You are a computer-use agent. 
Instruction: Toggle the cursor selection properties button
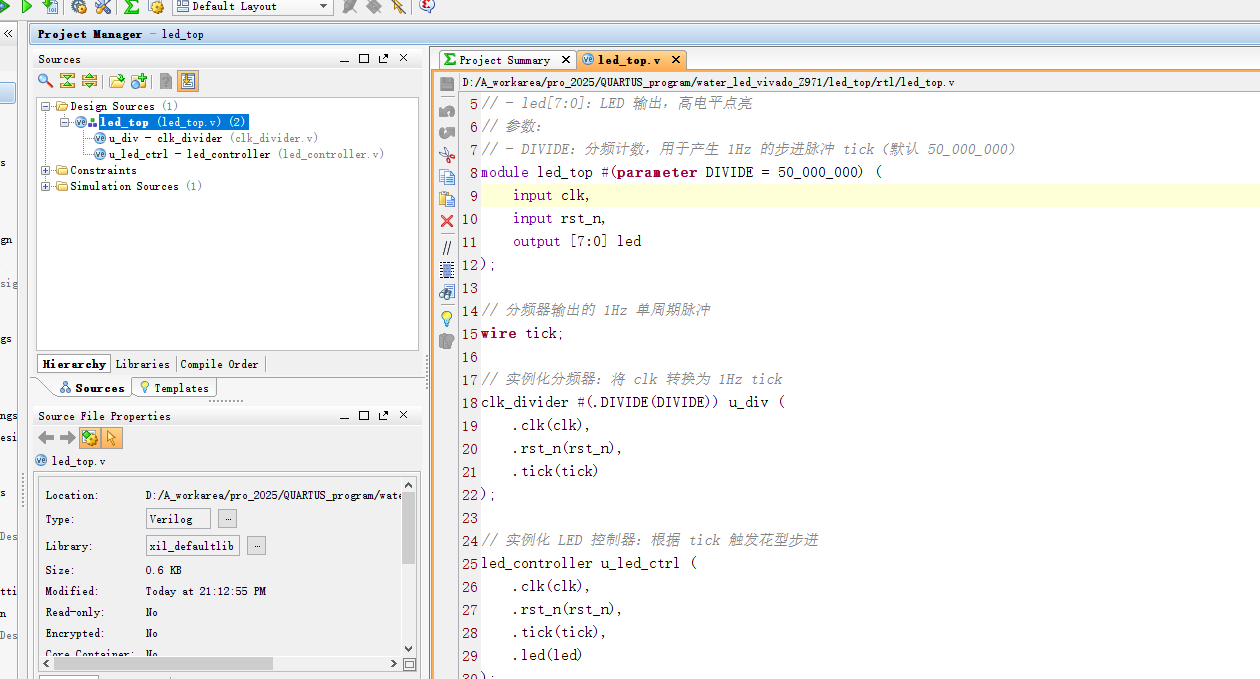pyautogui.click(x=111, y=438)
